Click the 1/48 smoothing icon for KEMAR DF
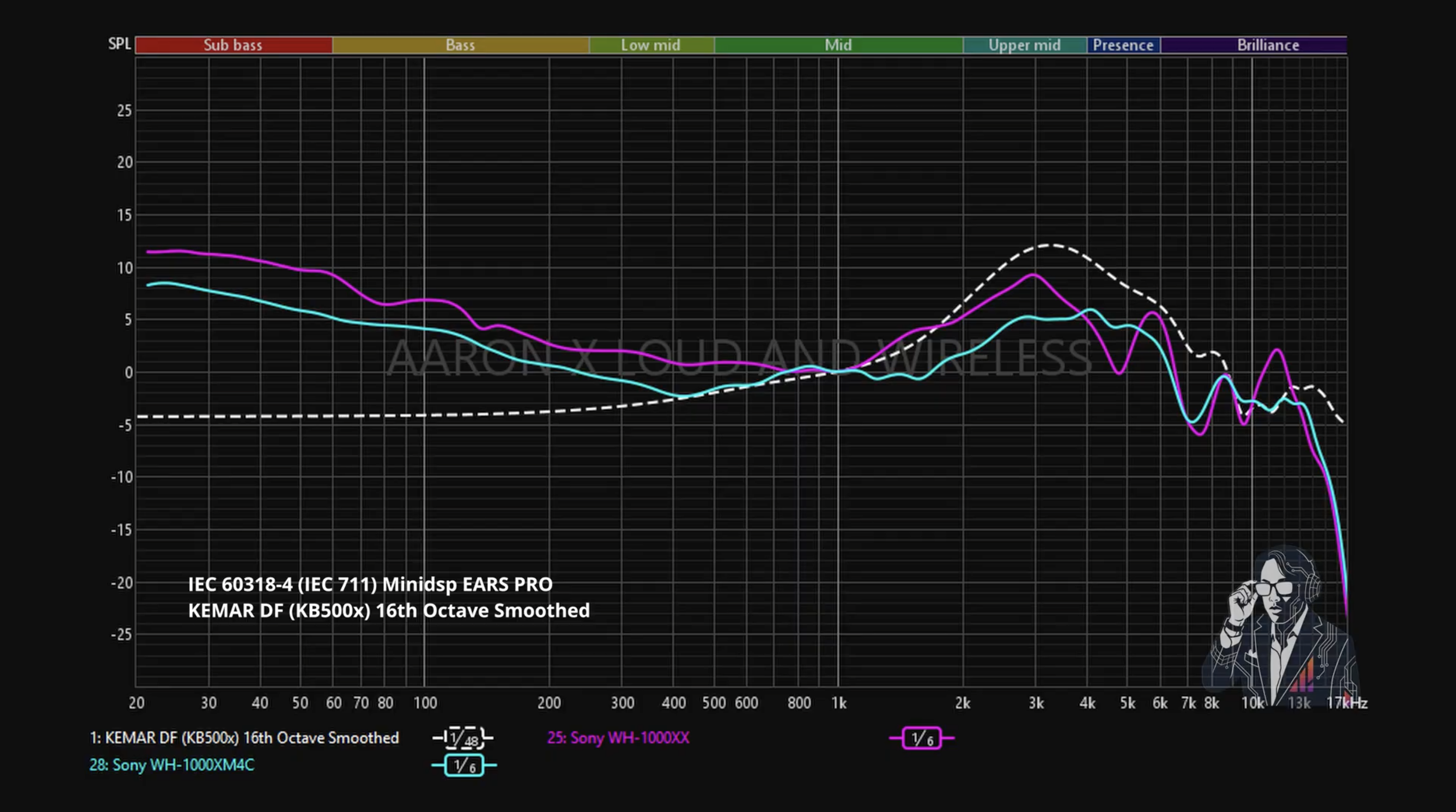 (463, 738)
